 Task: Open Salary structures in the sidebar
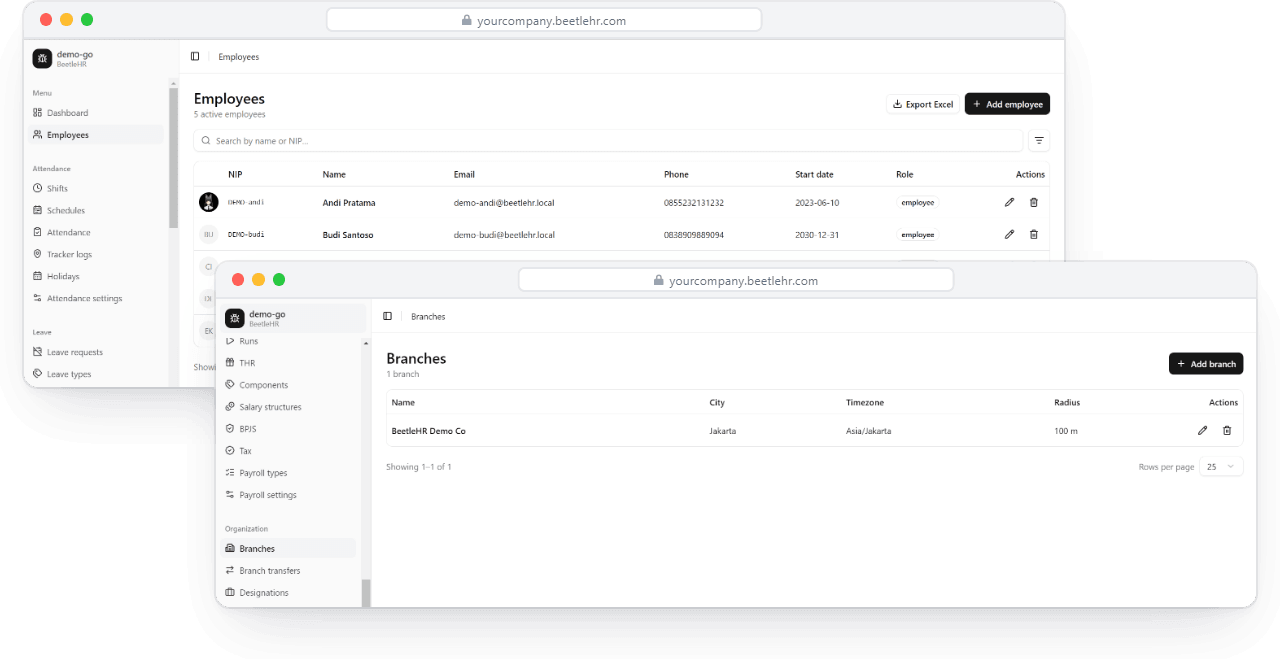(x=289, y=407)
